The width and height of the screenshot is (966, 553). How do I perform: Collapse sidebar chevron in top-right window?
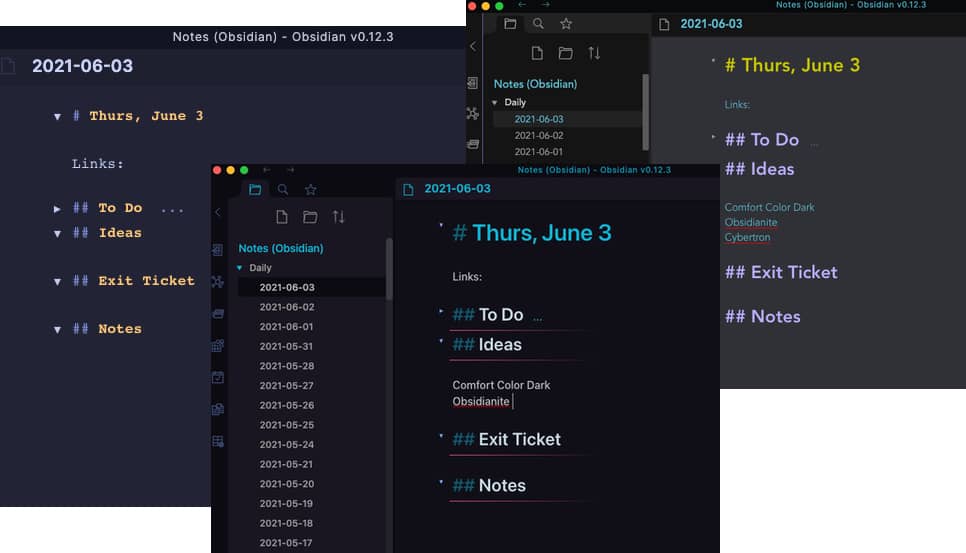pyautogui.click(x=473, y=46)
